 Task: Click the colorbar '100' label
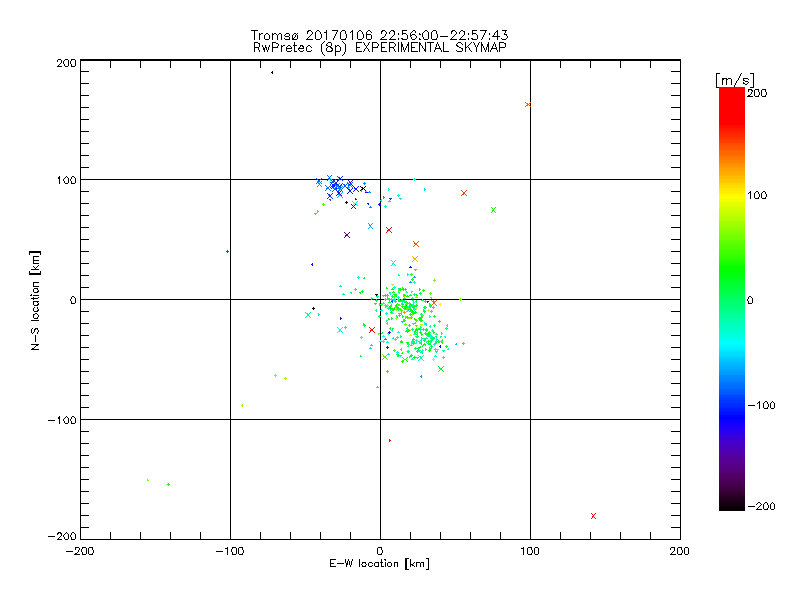pos(757,195)
